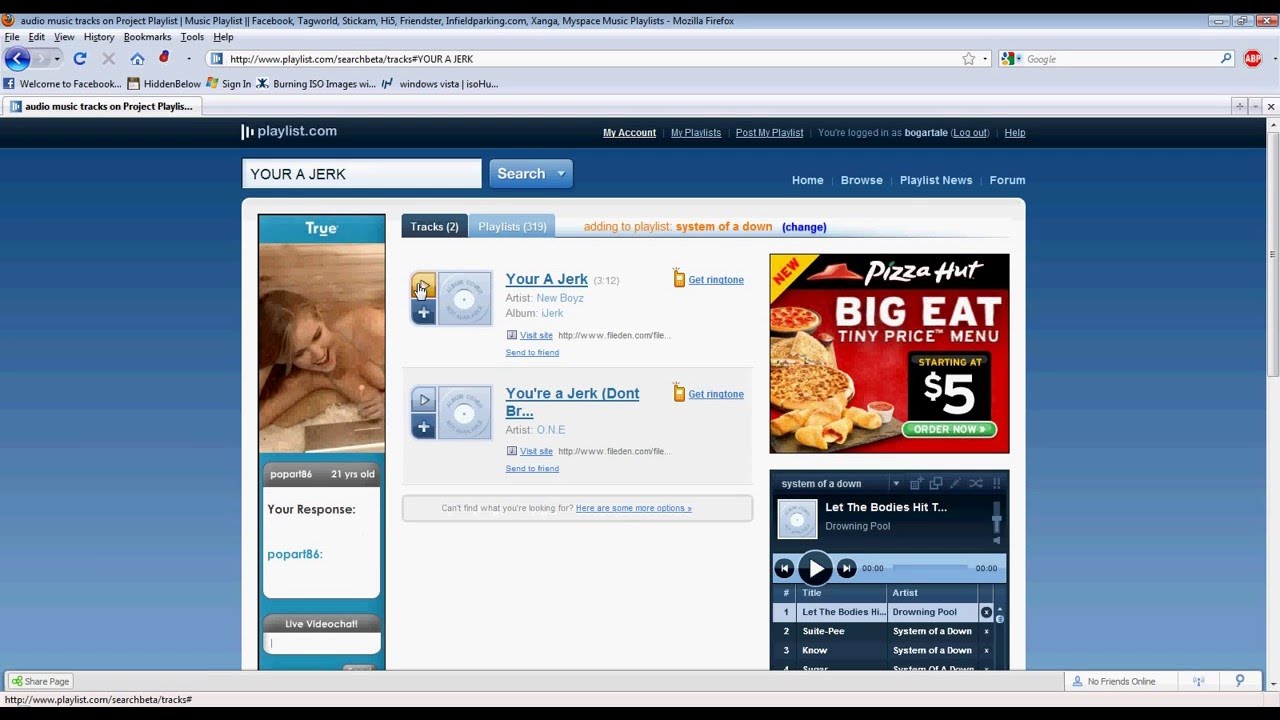Image resolution: width=1280 pixels, height=720 pixels.
Task: Switch to the Playlists (319) tab
Action: coord(512,227)
